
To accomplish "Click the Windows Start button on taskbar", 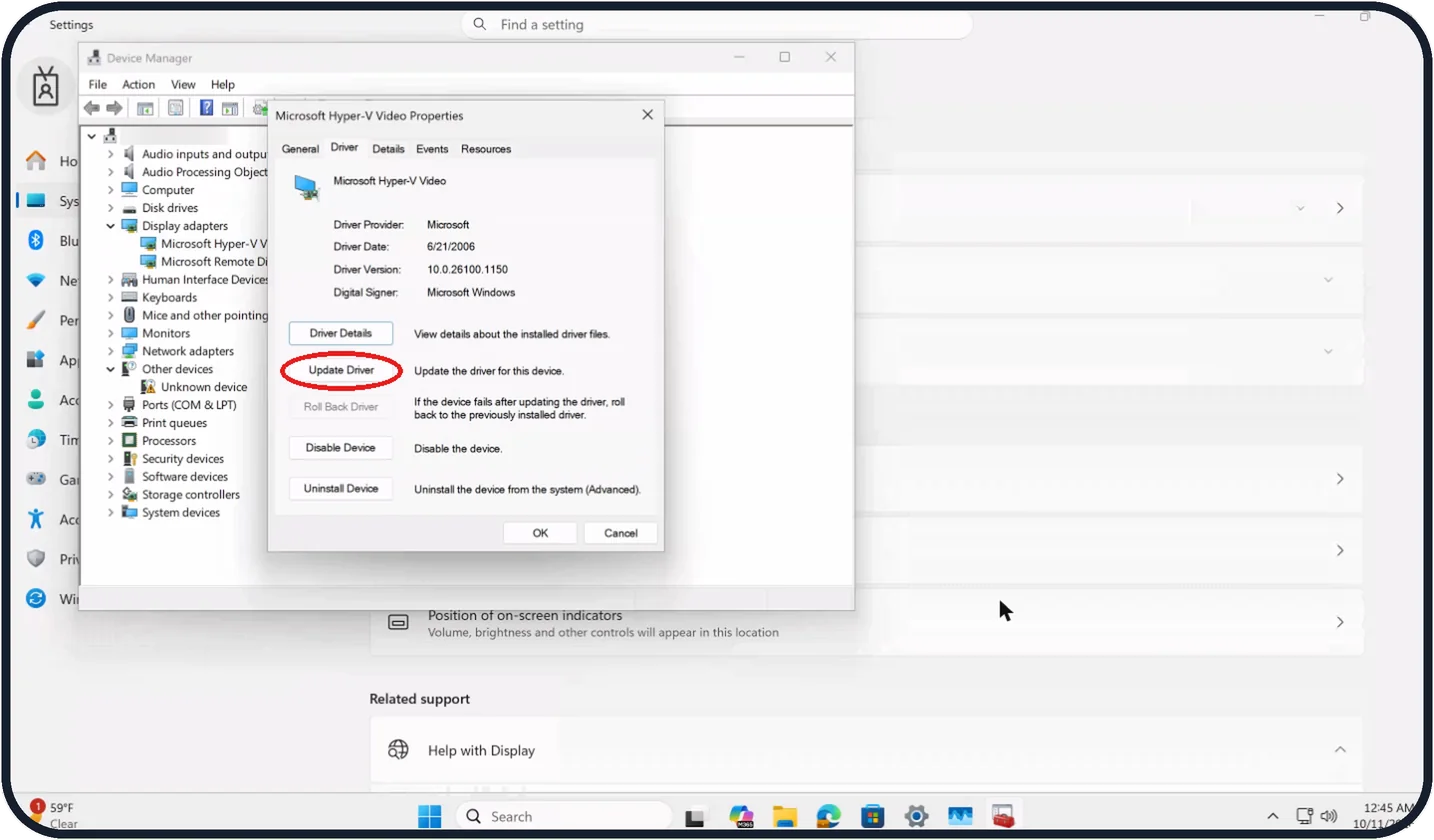I will pos(430,817).
